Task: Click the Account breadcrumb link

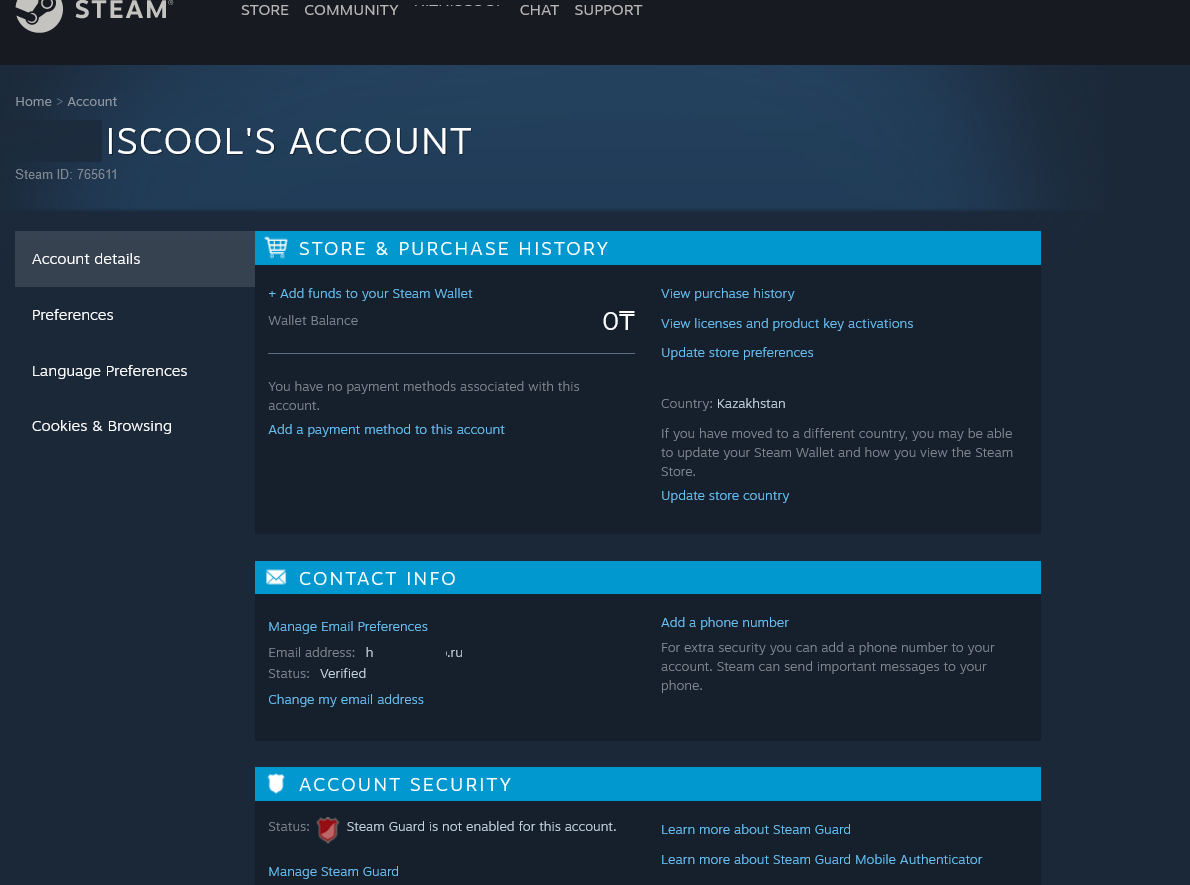Action: tap(92, 102)
